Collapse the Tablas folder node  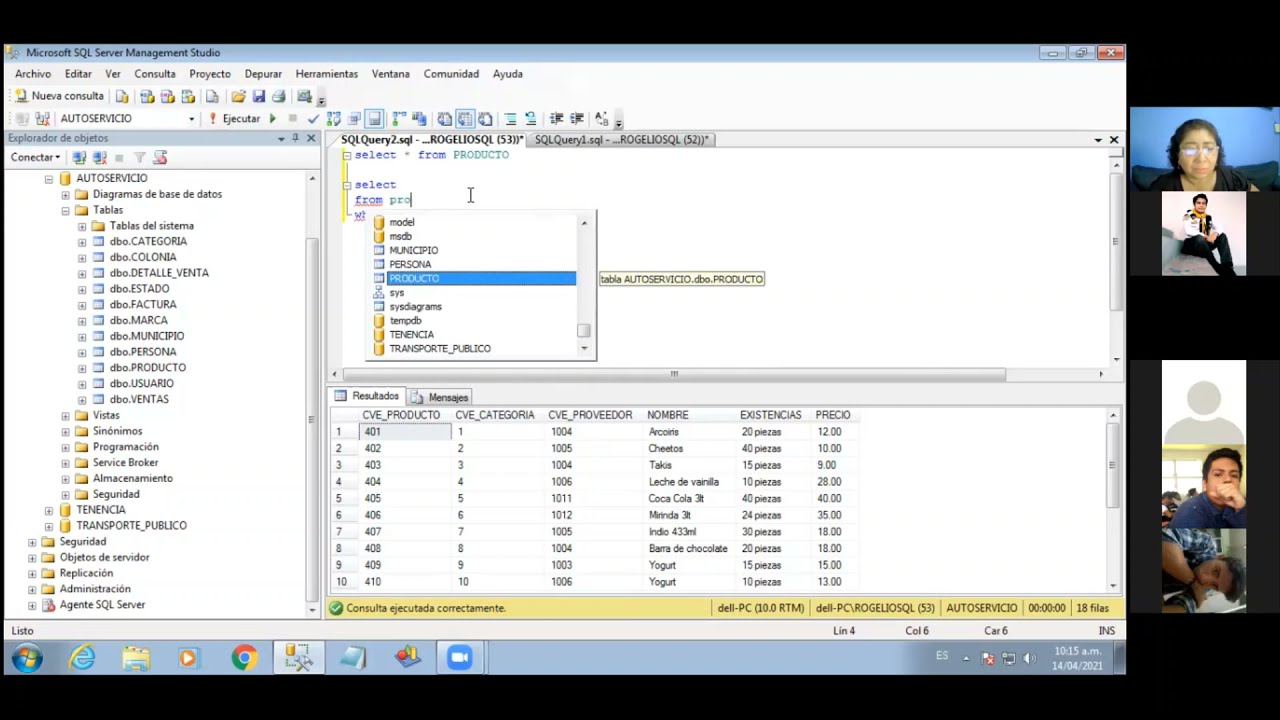pyautogui.click(x=66, y=210)
